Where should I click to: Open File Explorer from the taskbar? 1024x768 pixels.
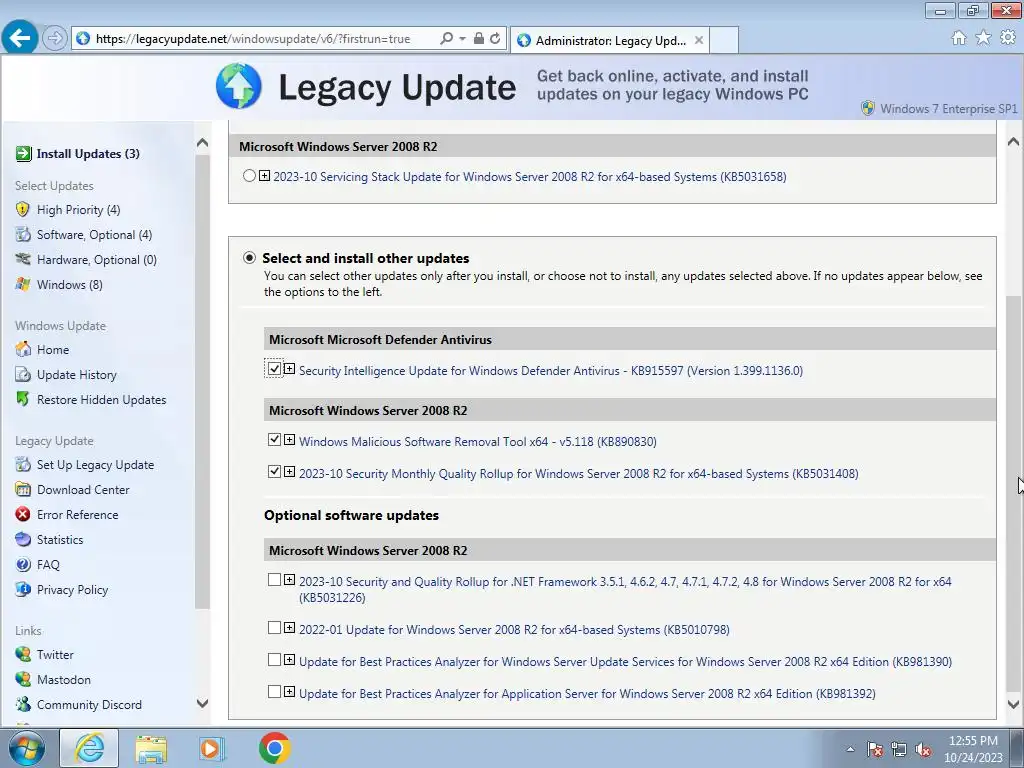pyautogui.click(x=151, y=748)
